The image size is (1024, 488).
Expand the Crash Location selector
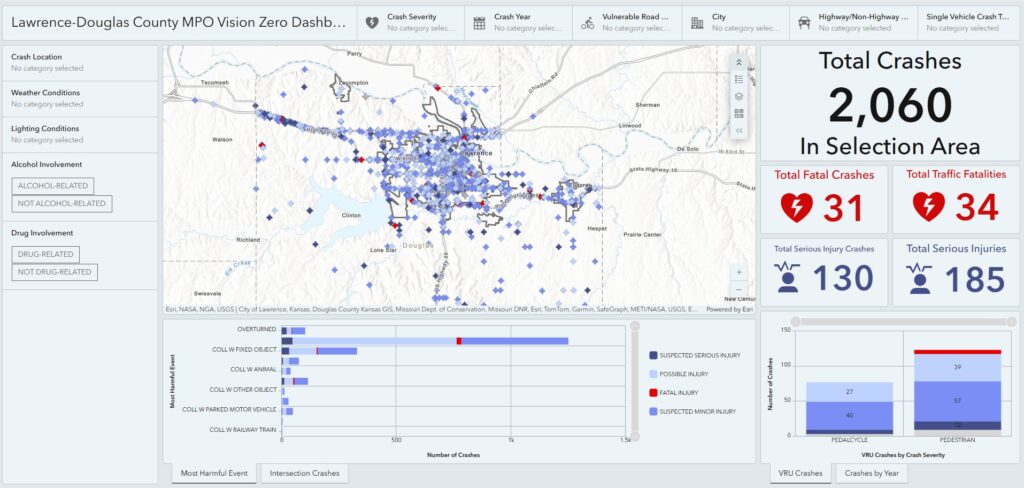pos(79,63)
